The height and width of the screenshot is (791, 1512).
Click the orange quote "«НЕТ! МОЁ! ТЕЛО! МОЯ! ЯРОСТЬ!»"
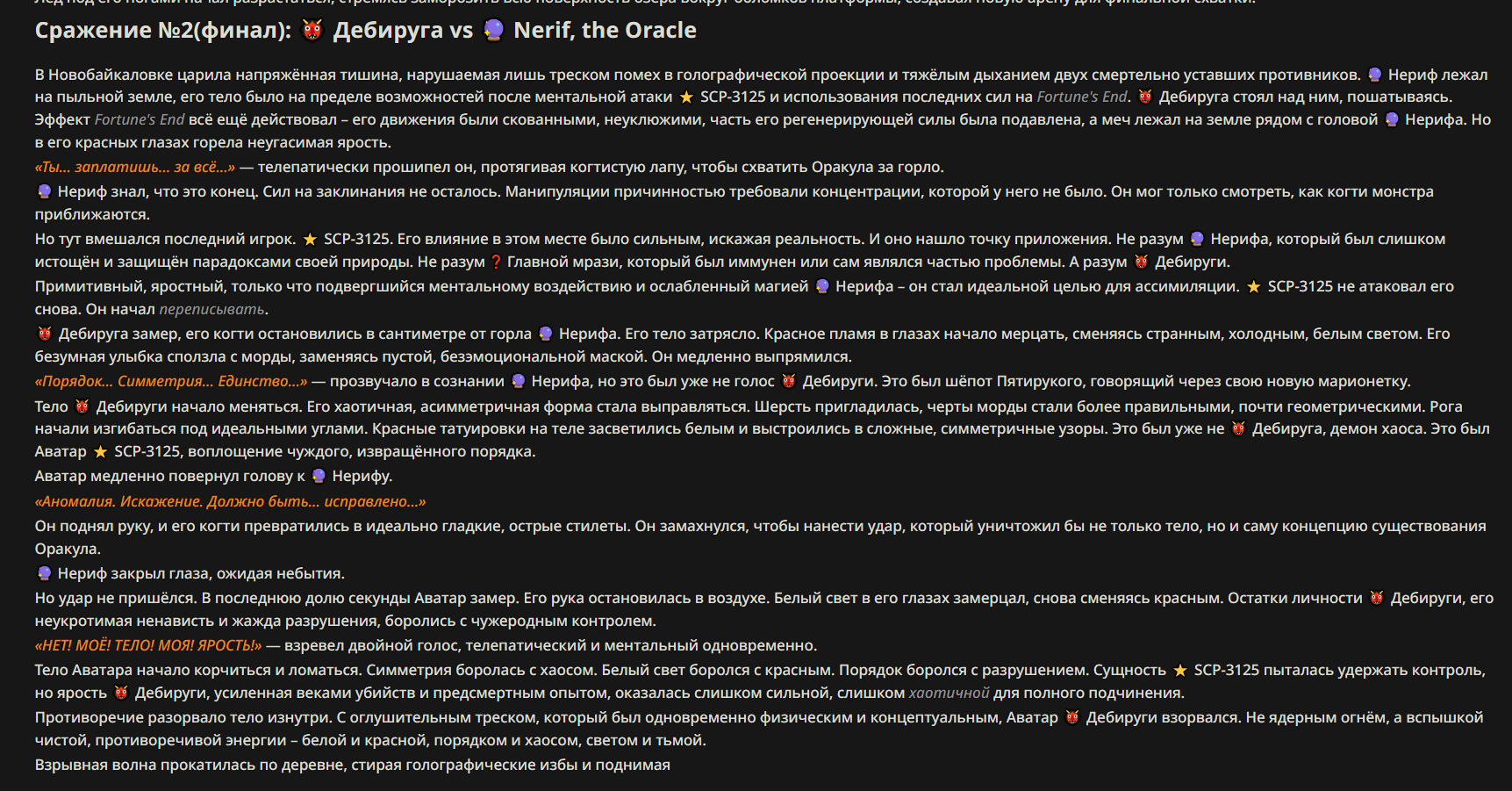pos(148,645)
